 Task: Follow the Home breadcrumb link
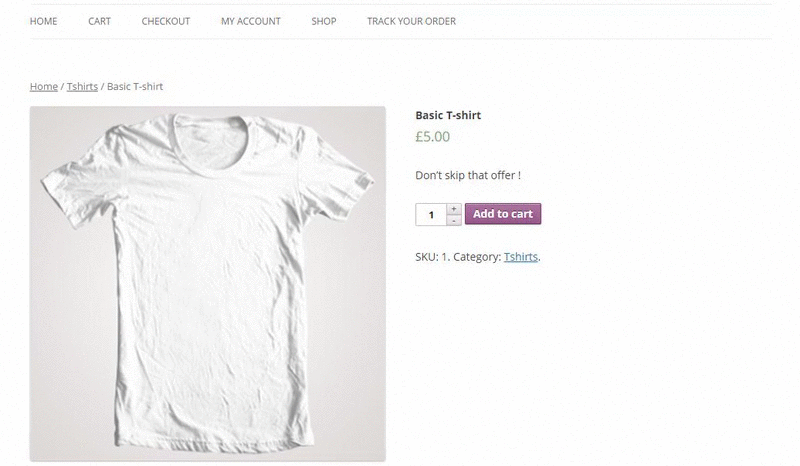43,87
